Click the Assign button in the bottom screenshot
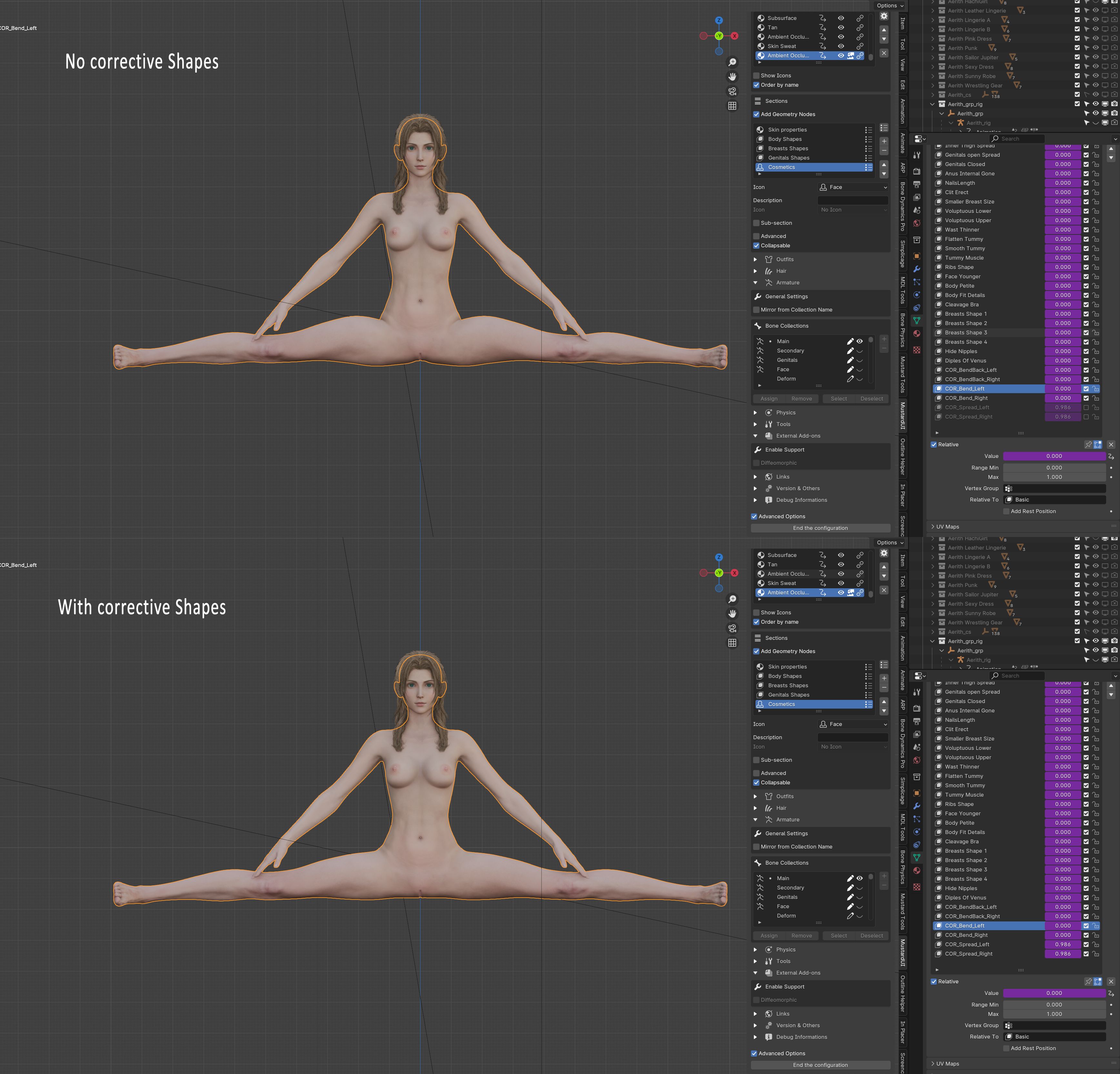The width and height of the screenshot is (1120, 1074). (x=769, y=936)
